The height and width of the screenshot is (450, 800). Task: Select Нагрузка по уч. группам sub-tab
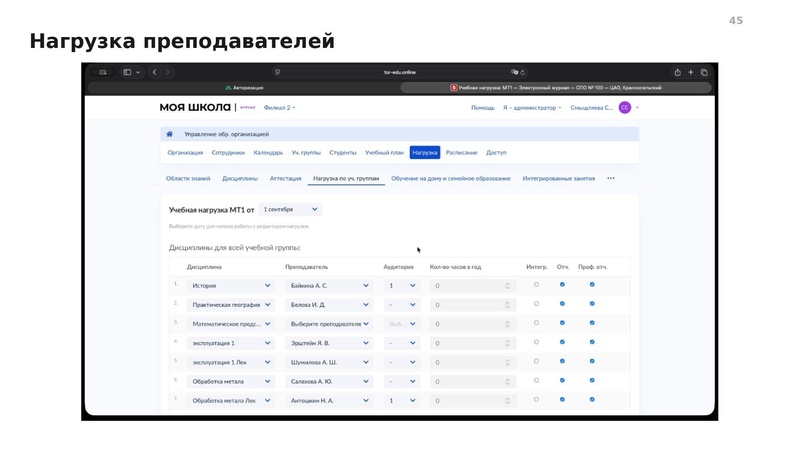tap(346, 179)
